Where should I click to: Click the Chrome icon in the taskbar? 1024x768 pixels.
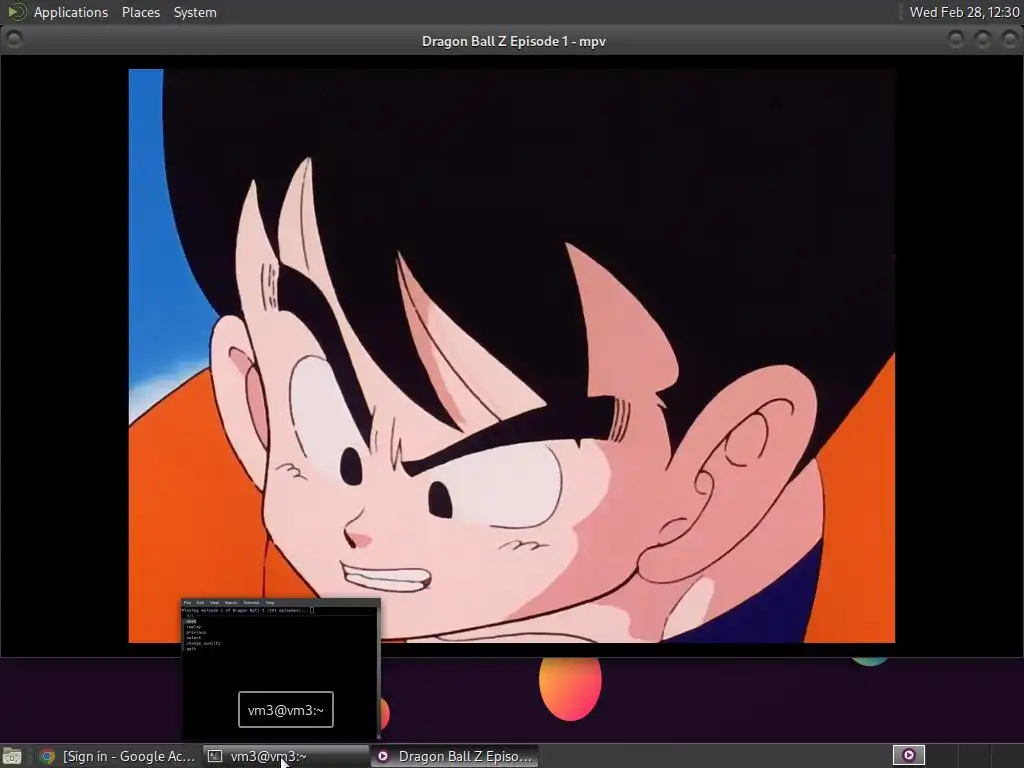(47, 756)
